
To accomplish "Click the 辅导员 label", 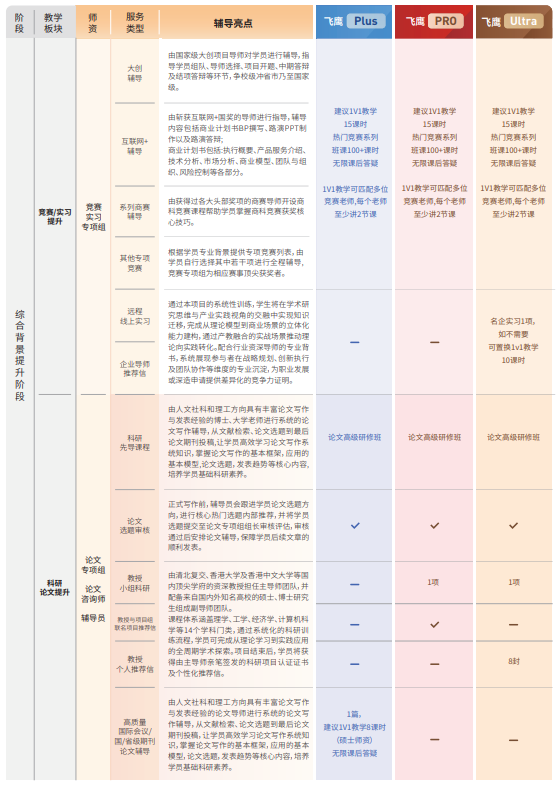I will [94, 618].
